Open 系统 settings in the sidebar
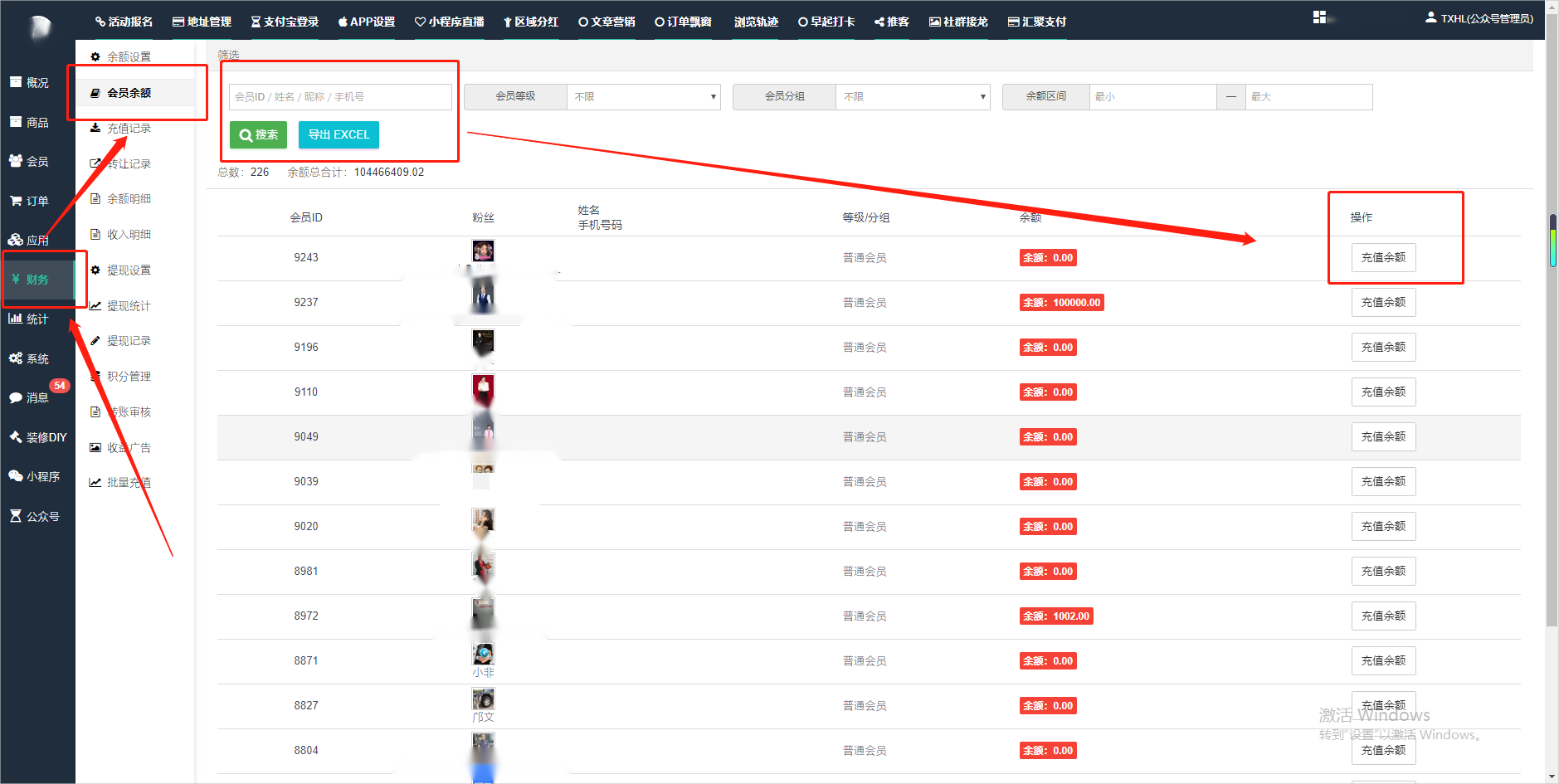The image size is (1559, 784). [x=30, y=358]
